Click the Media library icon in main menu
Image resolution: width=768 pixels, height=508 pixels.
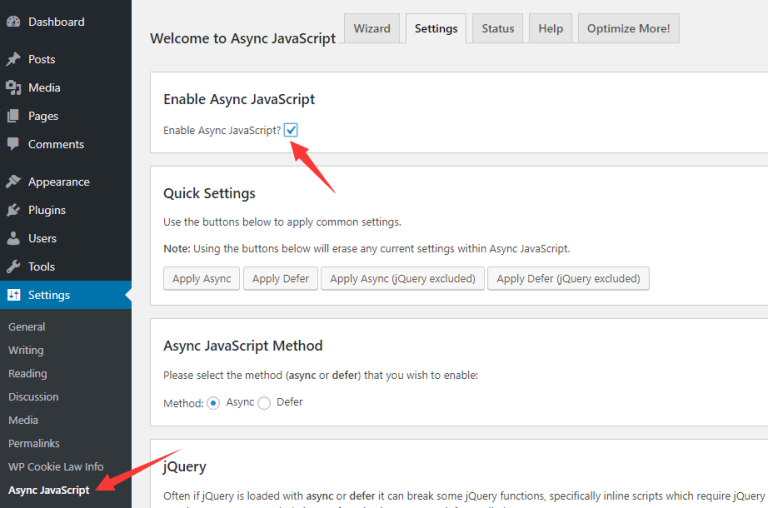coord(14,88)
